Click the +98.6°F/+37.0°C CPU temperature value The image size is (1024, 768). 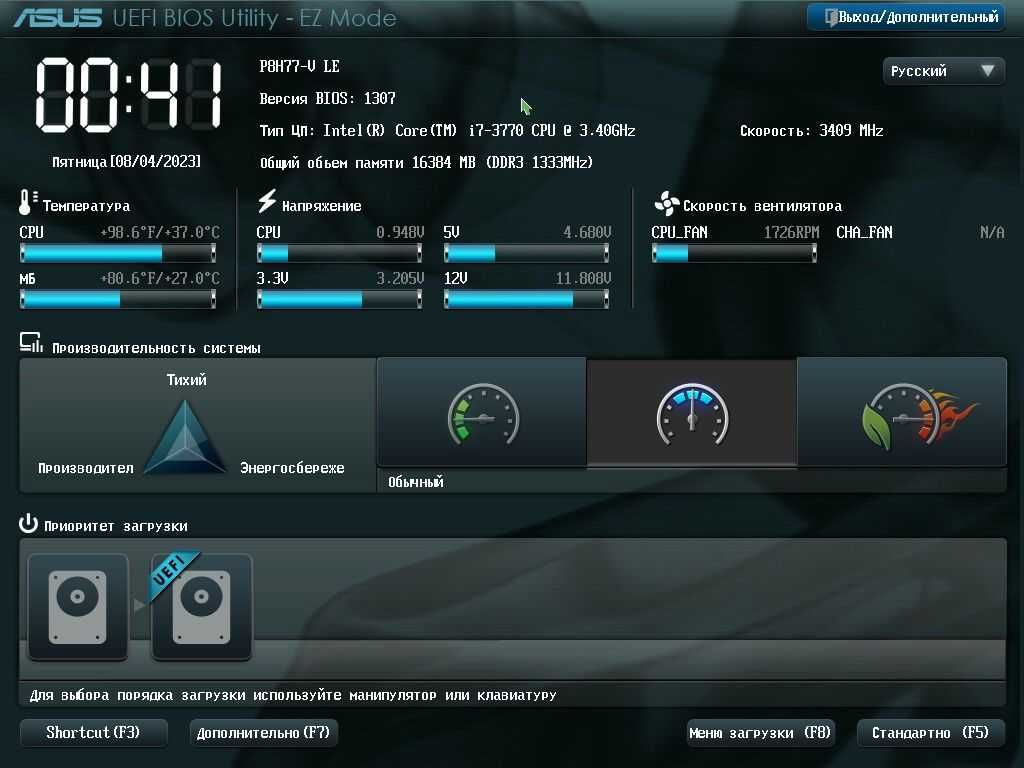[x=160, y=232]
